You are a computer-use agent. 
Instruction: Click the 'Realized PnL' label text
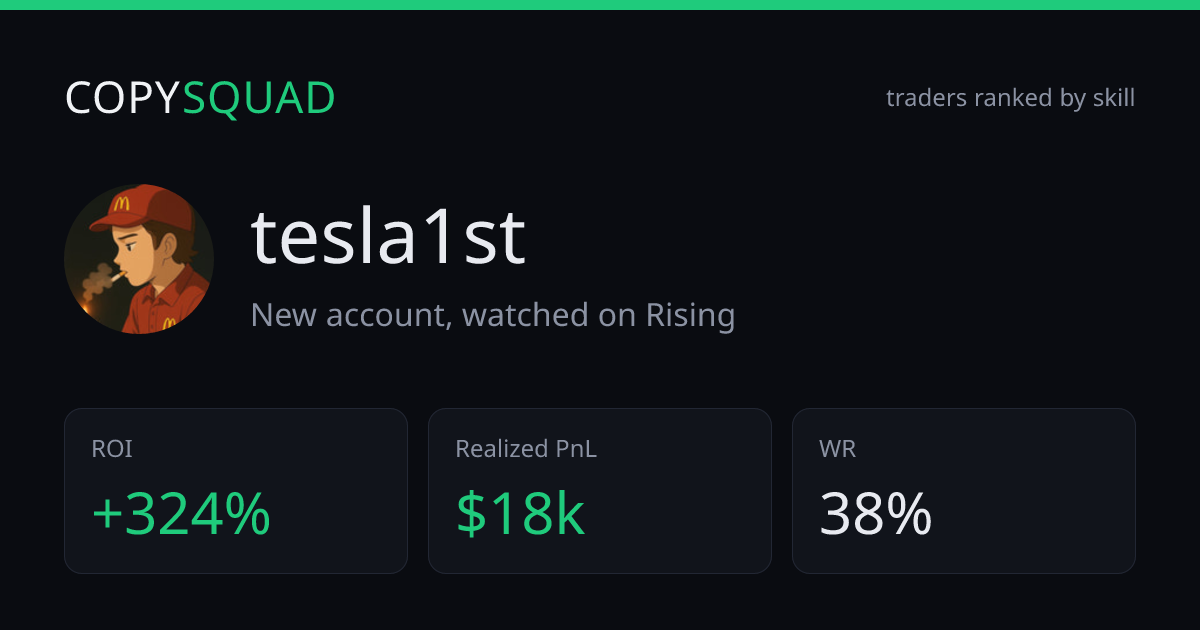(526, 450)
